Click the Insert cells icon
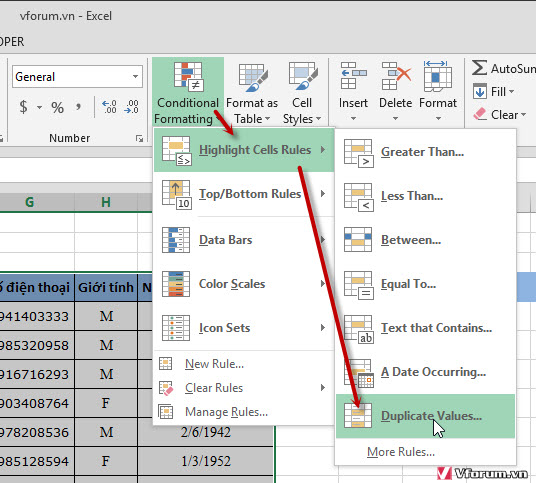Viewport: 536px width, 483px height. tap(353, 76)
